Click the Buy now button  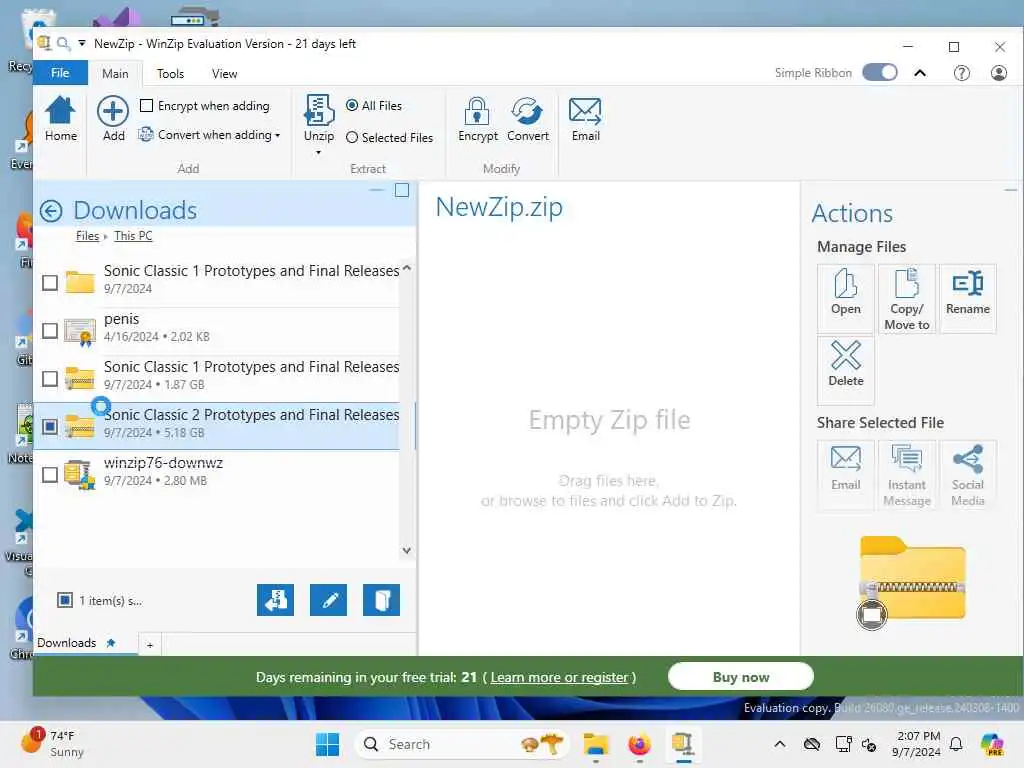pyautogui.click(x=741, y=677)
